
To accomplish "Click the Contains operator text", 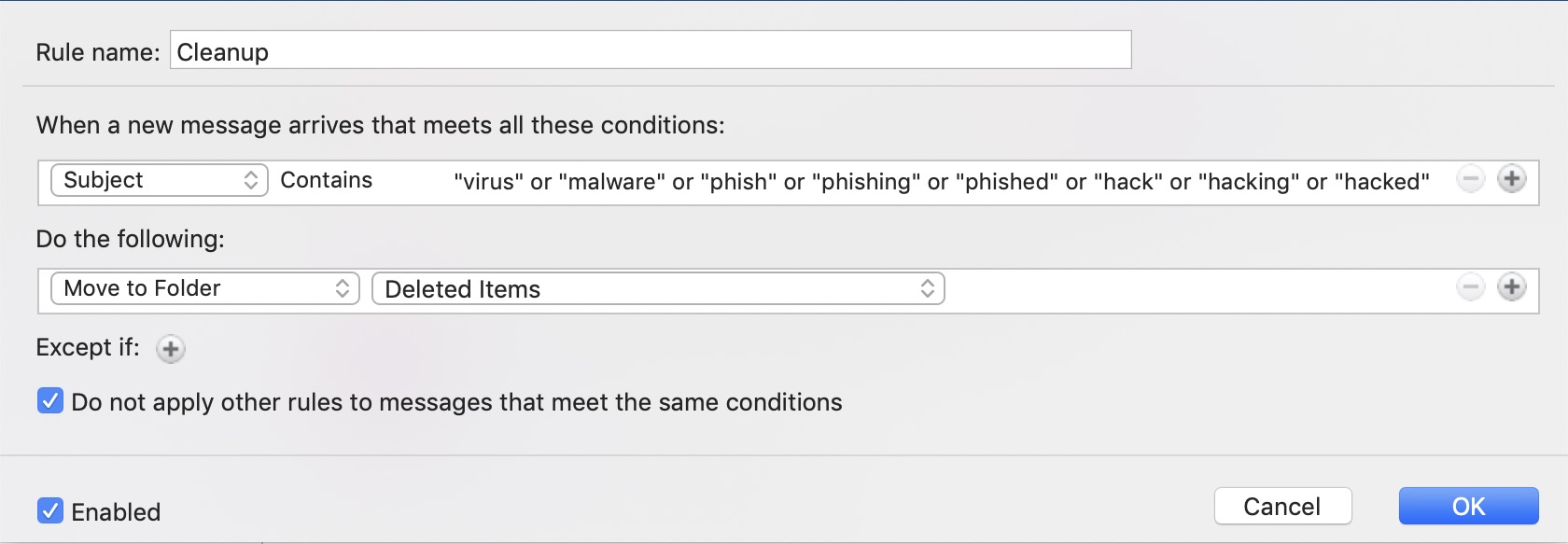I will [327, 180].
